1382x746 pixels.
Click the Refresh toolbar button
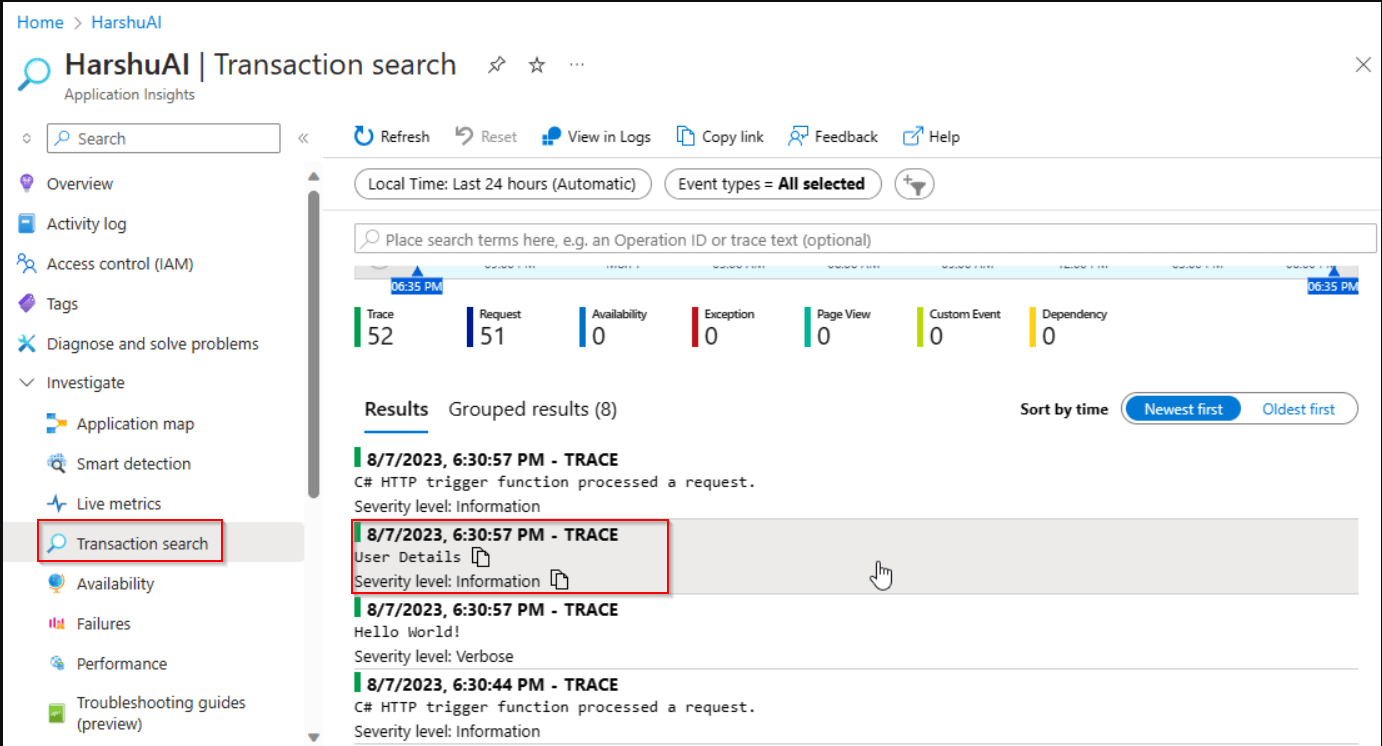tap(392, 137)
